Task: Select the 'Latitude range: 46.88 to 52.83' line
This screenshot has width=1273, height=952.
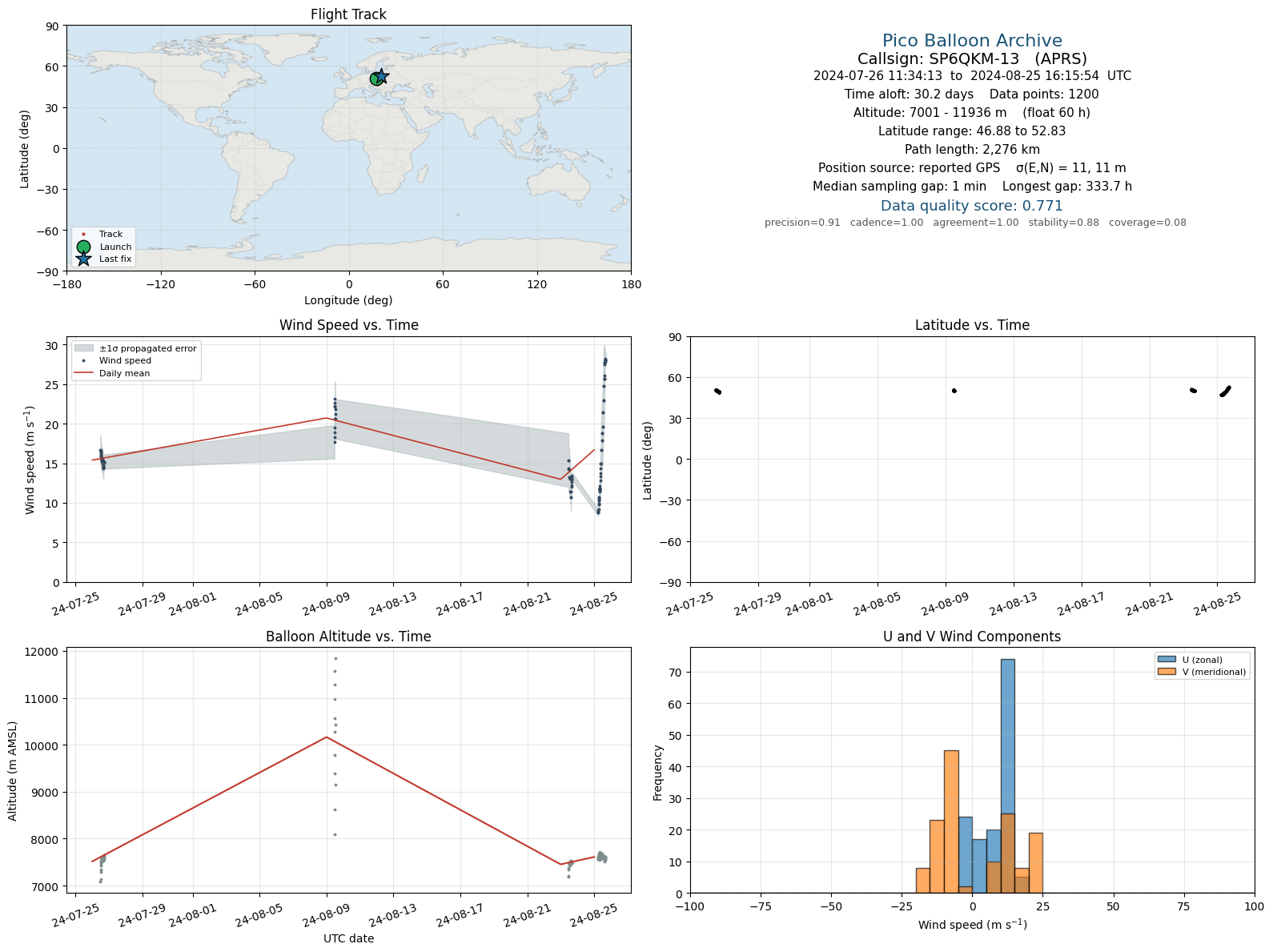Action: click(x=972, y=131)
